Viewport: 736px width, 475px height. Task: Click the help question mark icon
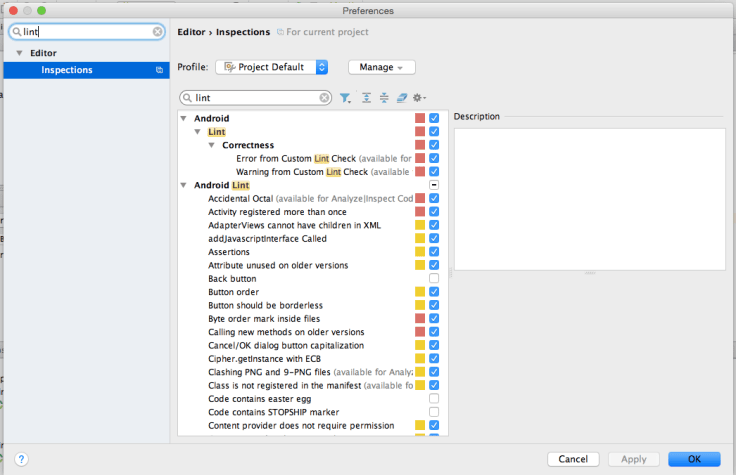20,458
